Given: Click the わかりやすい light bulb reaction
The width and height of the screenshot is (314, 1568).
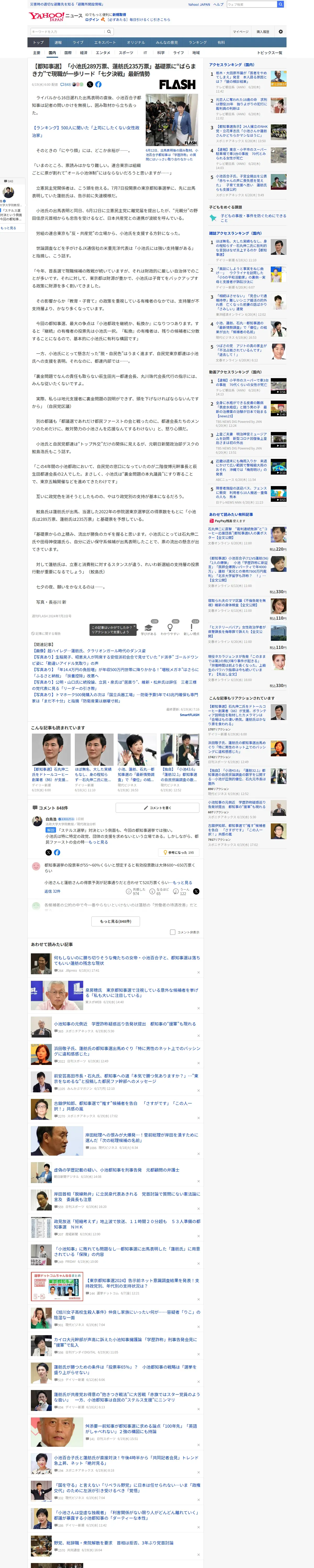Looking at the screenshot, I should coord(170,627).
